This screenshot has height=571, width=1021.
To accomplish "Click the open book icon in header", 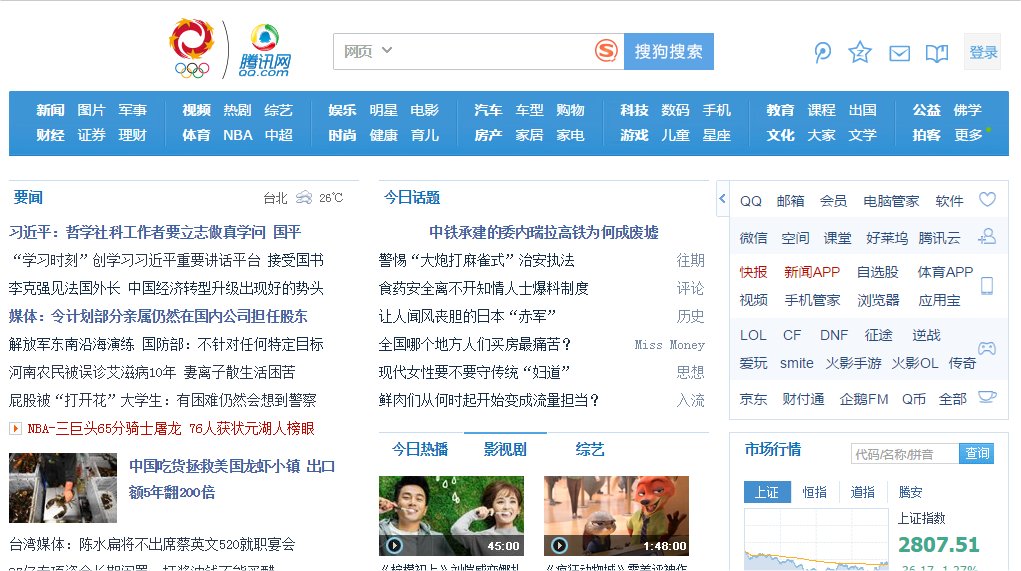I will 936,54.
